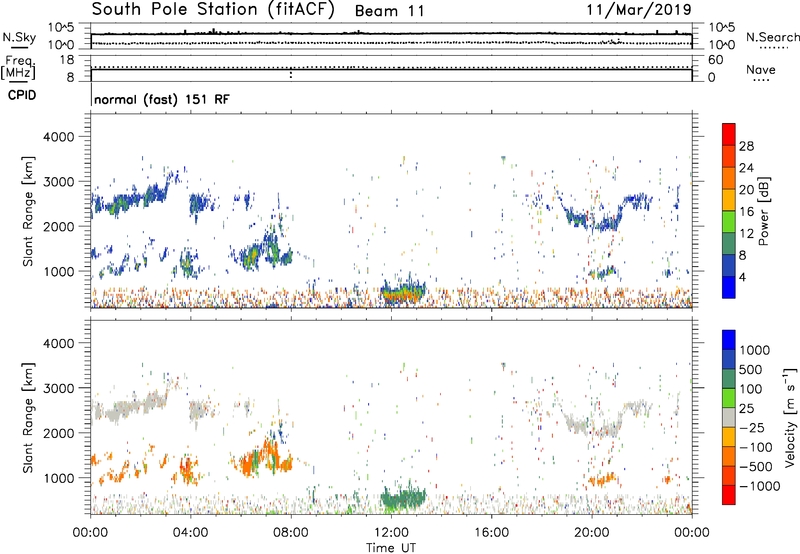This screenshot has width=800, height=554.
Task: Click the 'normal (fast) 151 RF' text
Action: [162, 99]
